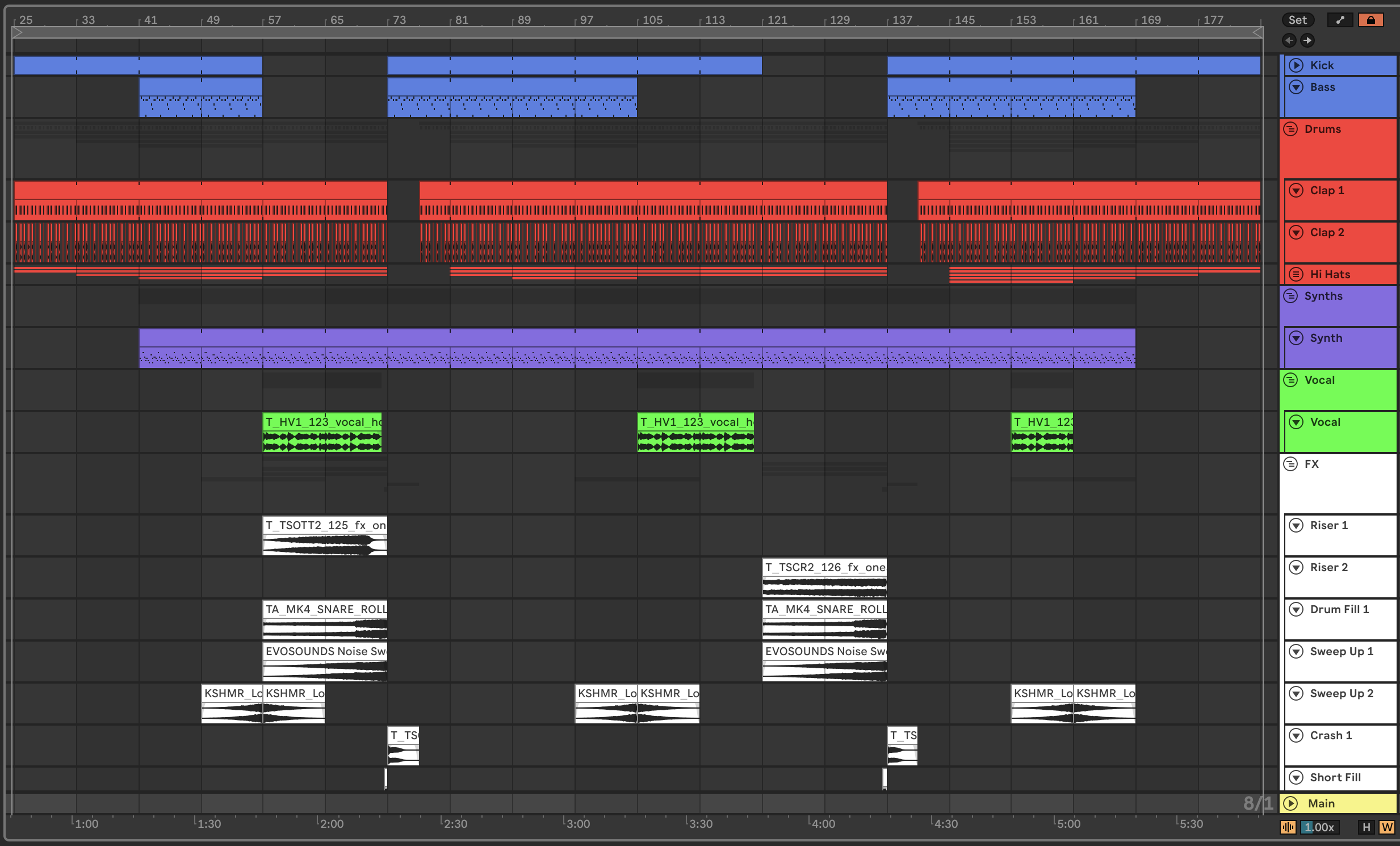Toggle waveform vertical zoom icon

pyautogui.click(x=1288, y=827)
